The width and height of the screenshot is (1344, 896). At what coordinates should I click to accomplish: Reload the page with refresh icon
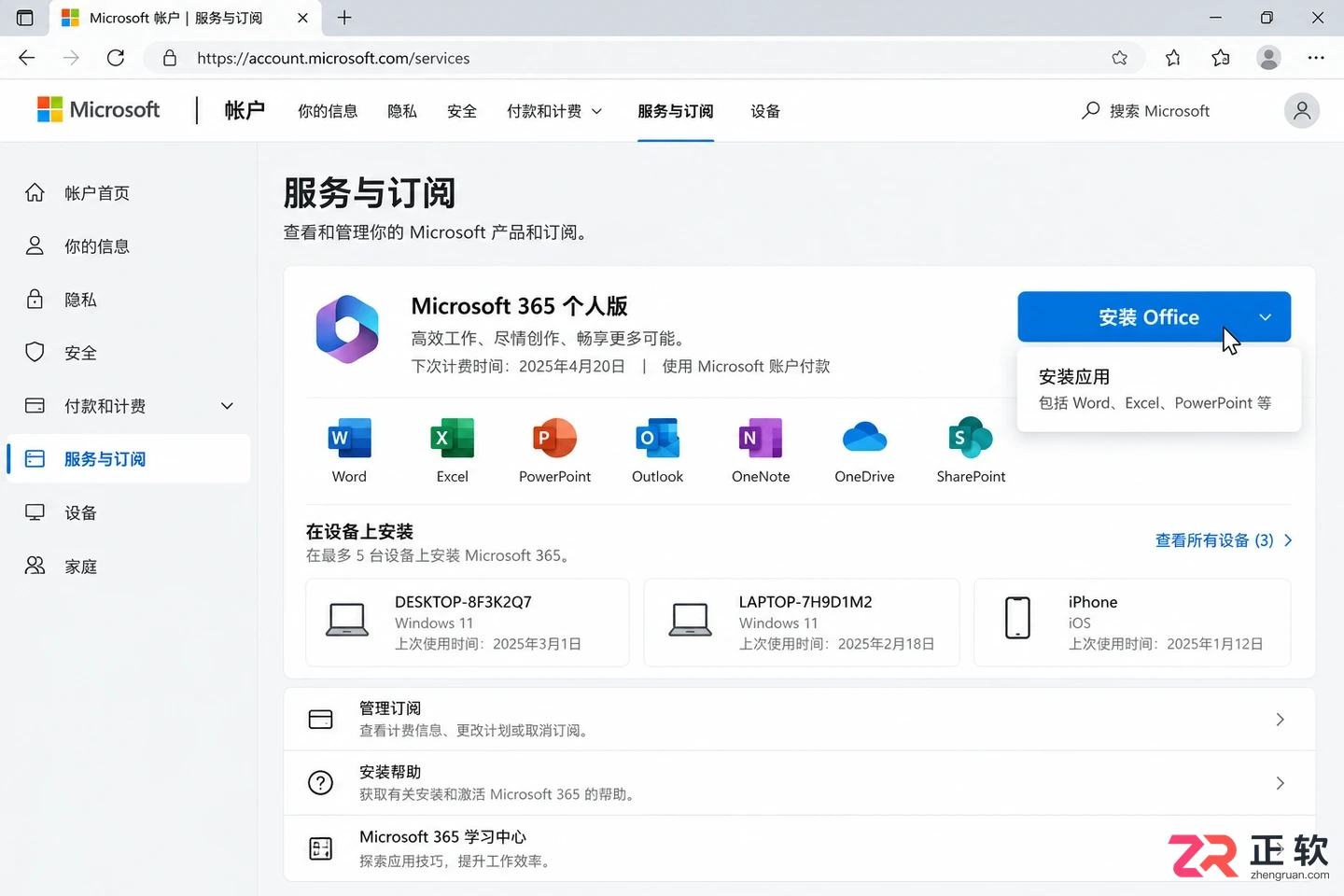(x=116, y=58)
